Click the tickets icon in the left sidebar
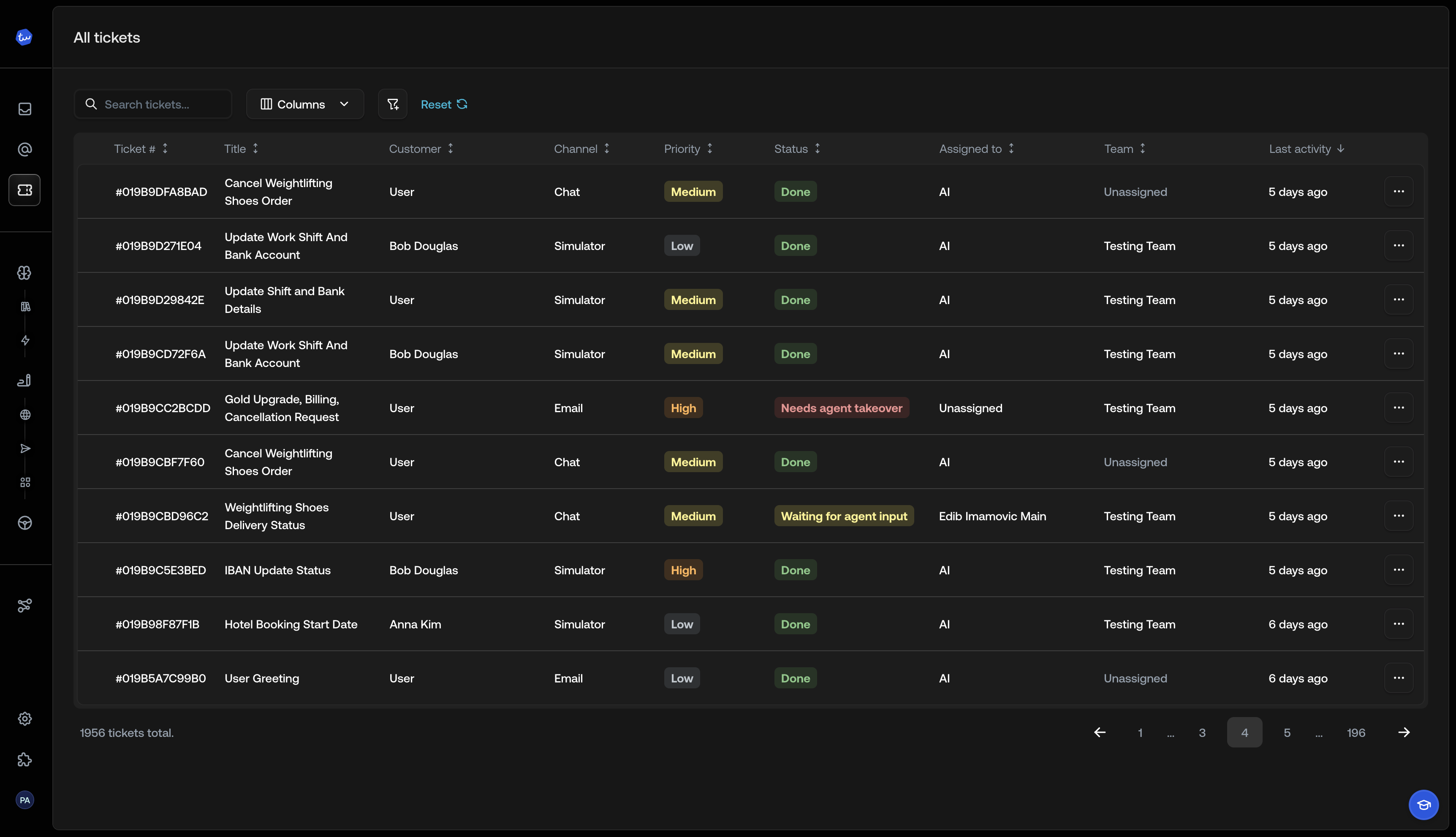The image size is (1456, 837). [x=24, y=190]
